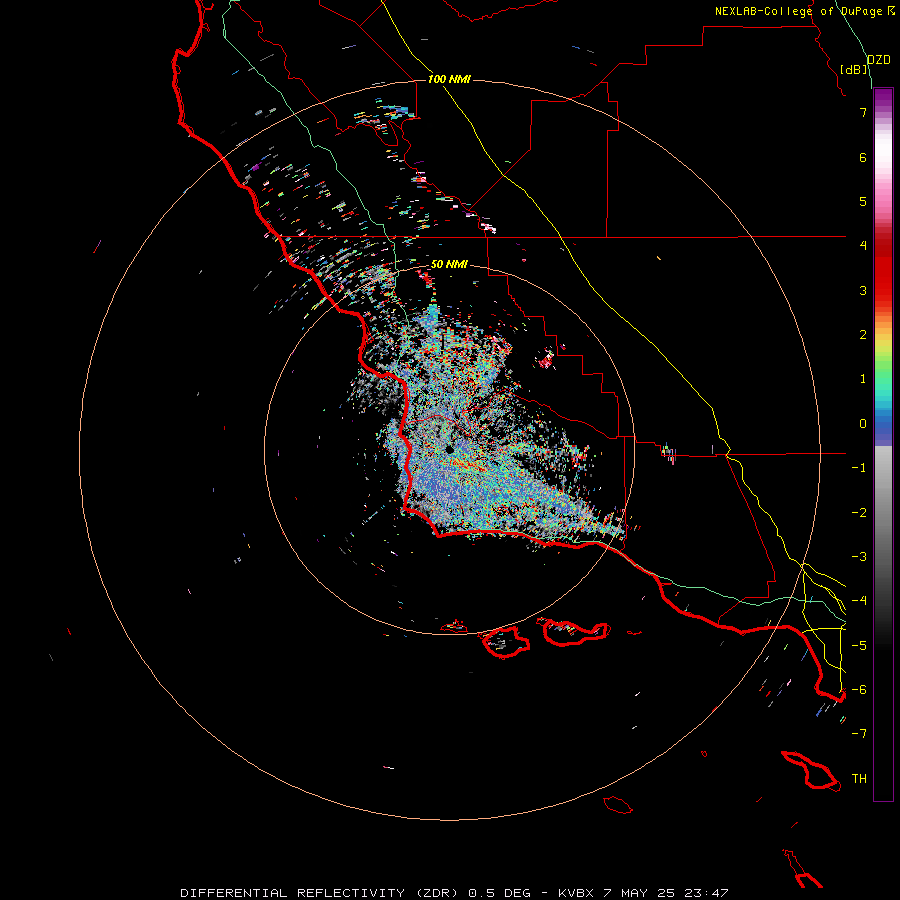Click the -4 dB value on the scale
900x900 pixels.
(x=859, y=601)
